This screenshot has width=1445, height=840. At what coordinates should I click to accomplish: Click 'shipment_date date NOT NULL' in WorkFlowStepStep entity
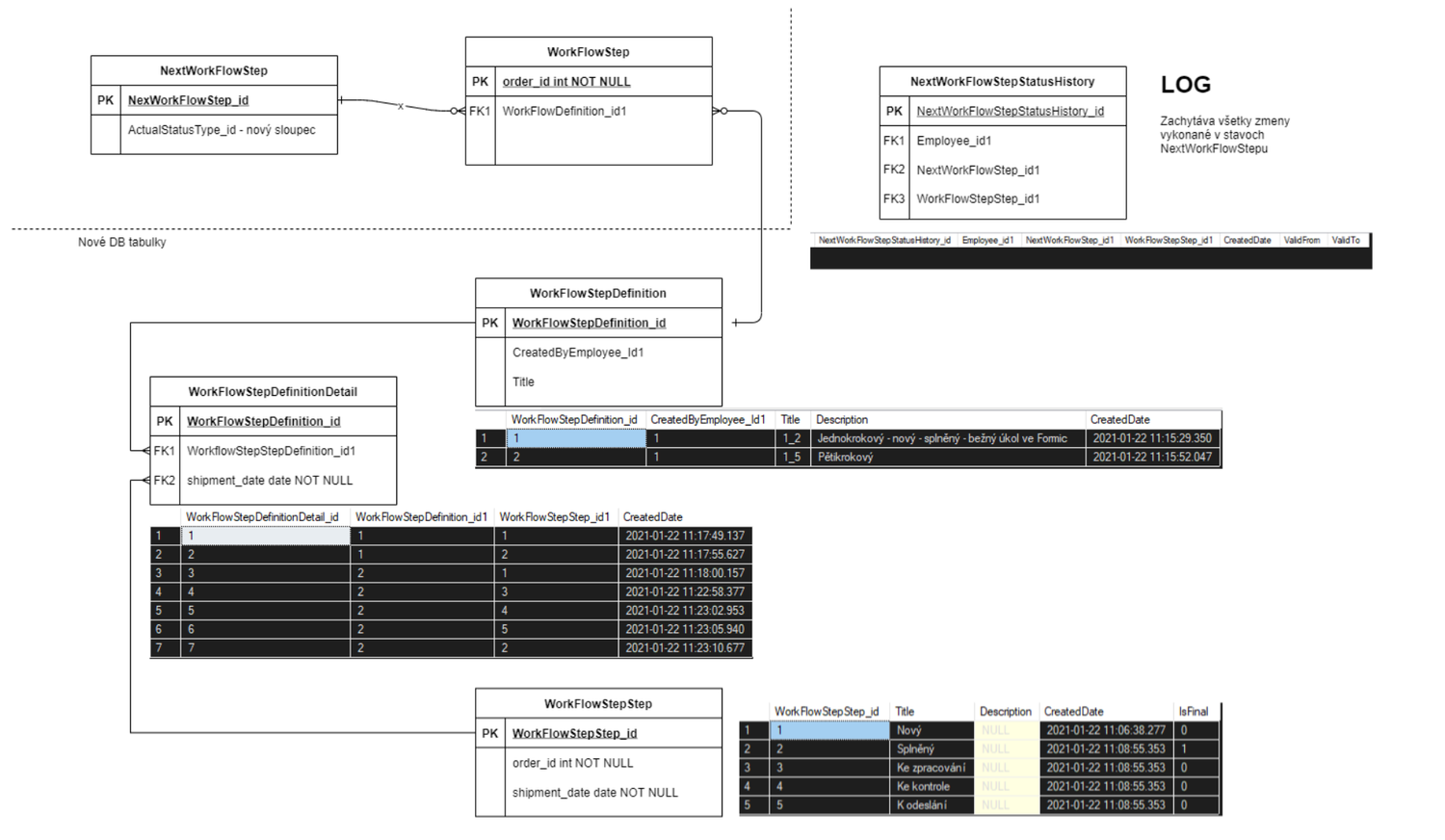tap(595, 793)
